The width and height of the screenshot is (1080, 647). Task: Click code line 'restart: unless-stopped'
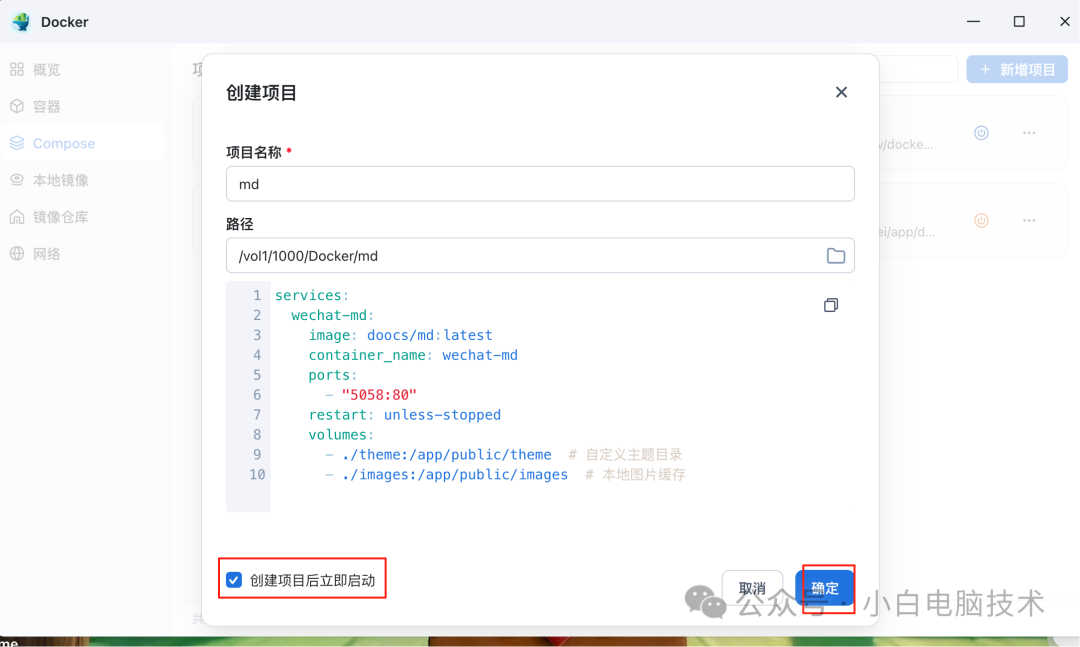(404, 415)
